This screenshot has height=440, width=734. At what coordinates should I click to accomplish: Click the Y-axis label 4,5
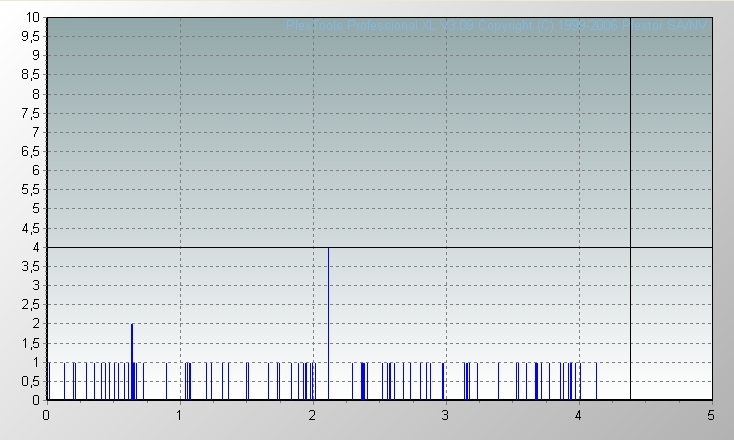(x=31, y=228)
